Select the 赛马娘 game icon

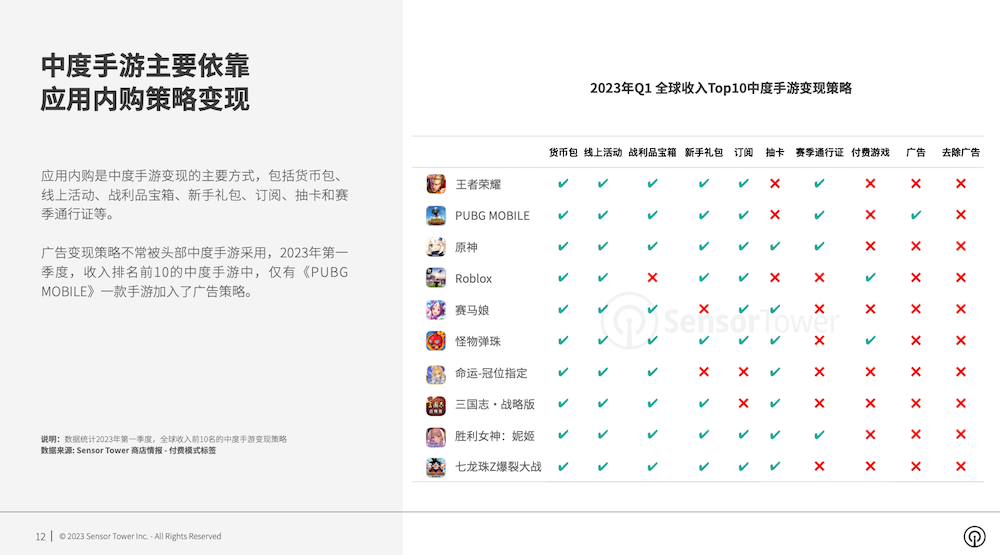tap(436, 310)
